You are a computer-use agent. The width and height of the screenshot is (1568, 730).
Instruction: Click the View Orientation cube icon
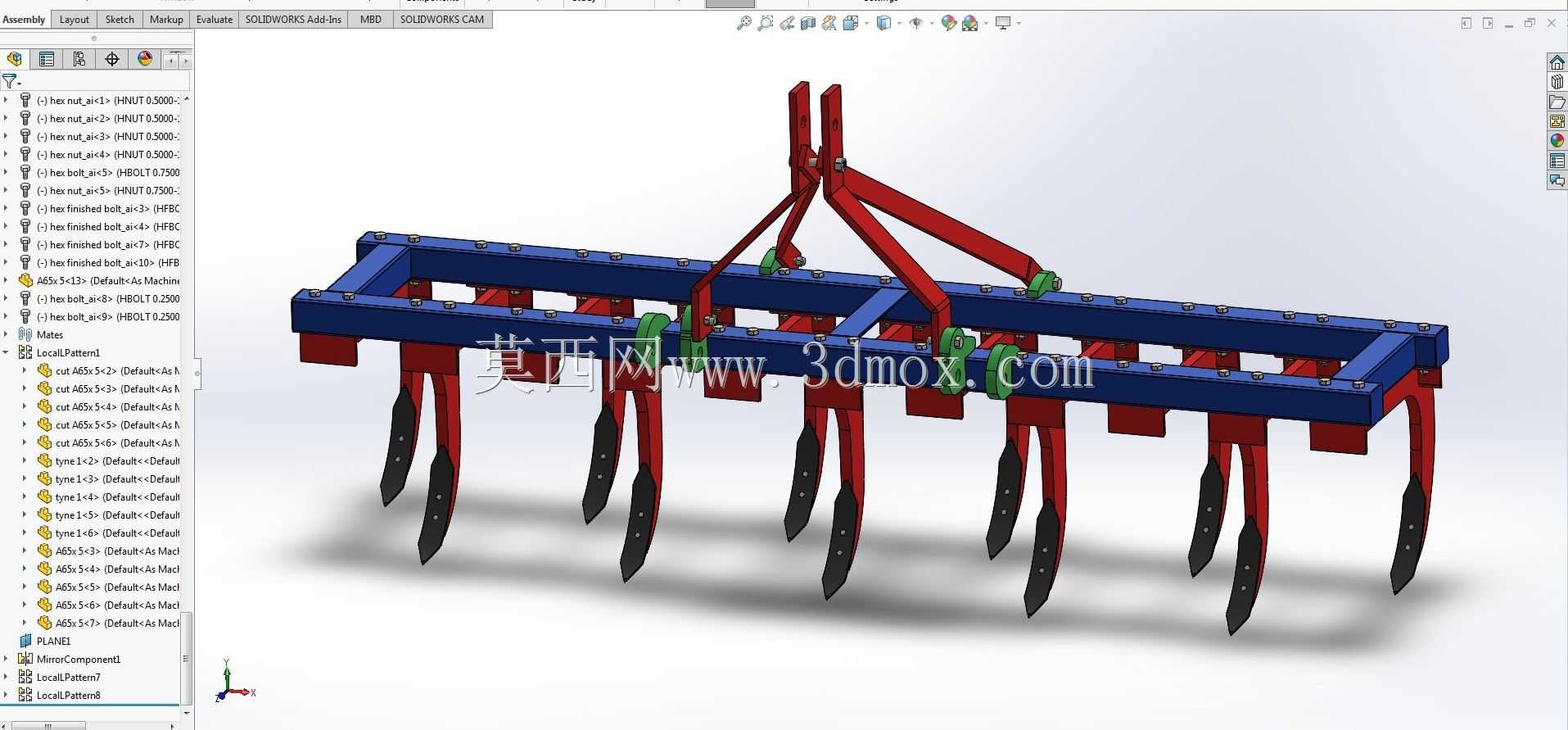[850, 23]
